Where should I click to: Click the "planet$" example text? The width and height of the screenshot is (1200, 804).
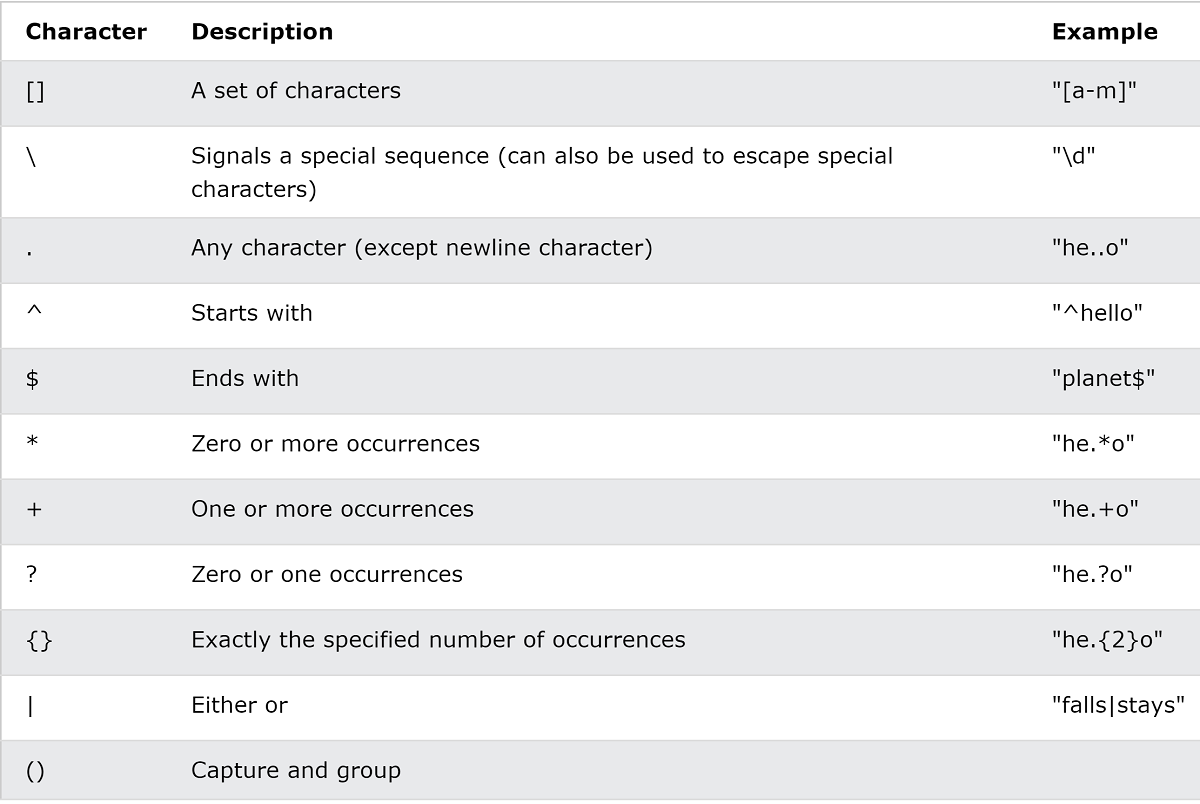point(1103,379)
